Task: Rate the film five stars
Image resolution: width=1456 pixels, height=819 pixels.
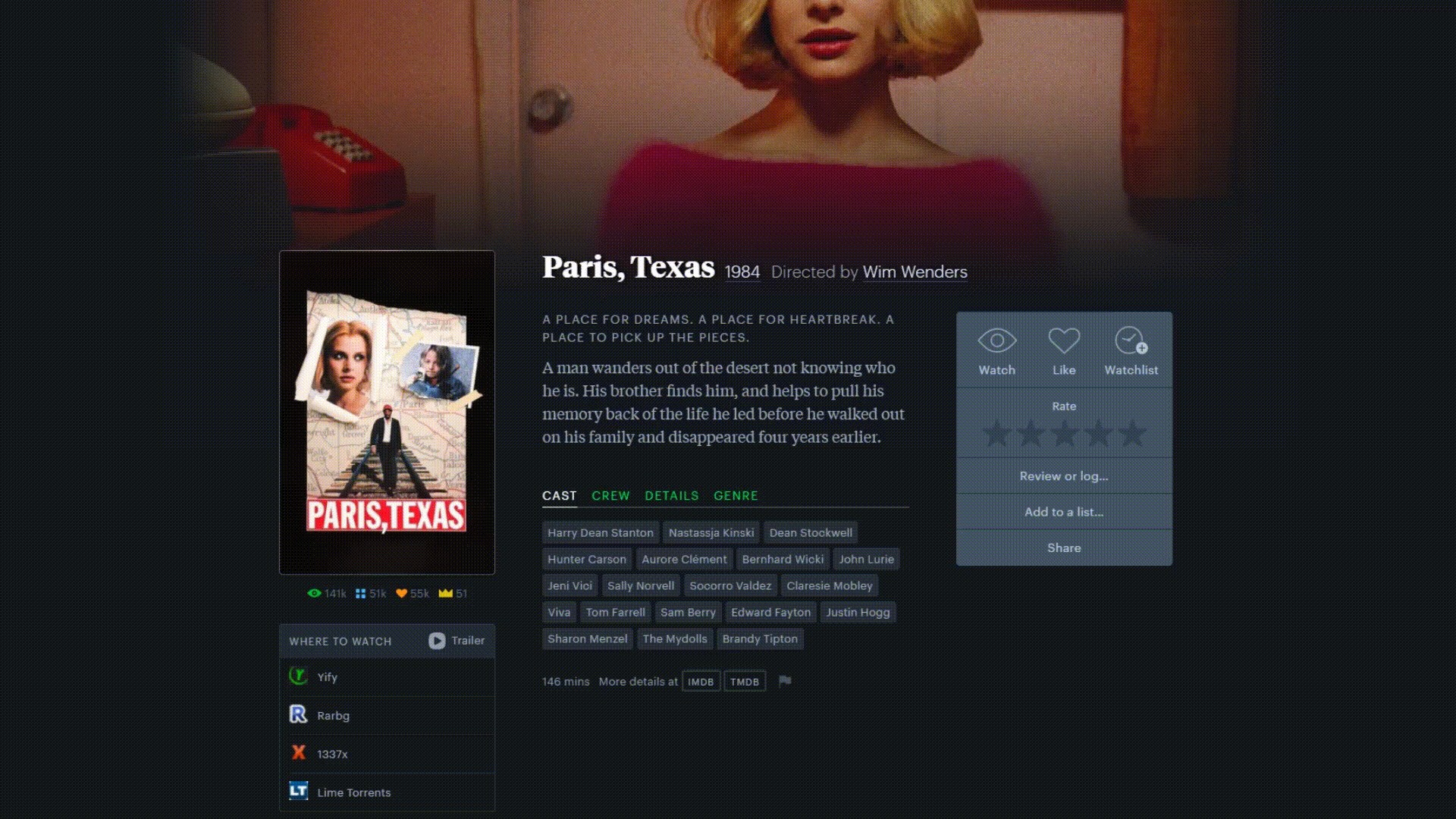Action: [x=1132, y=435]
